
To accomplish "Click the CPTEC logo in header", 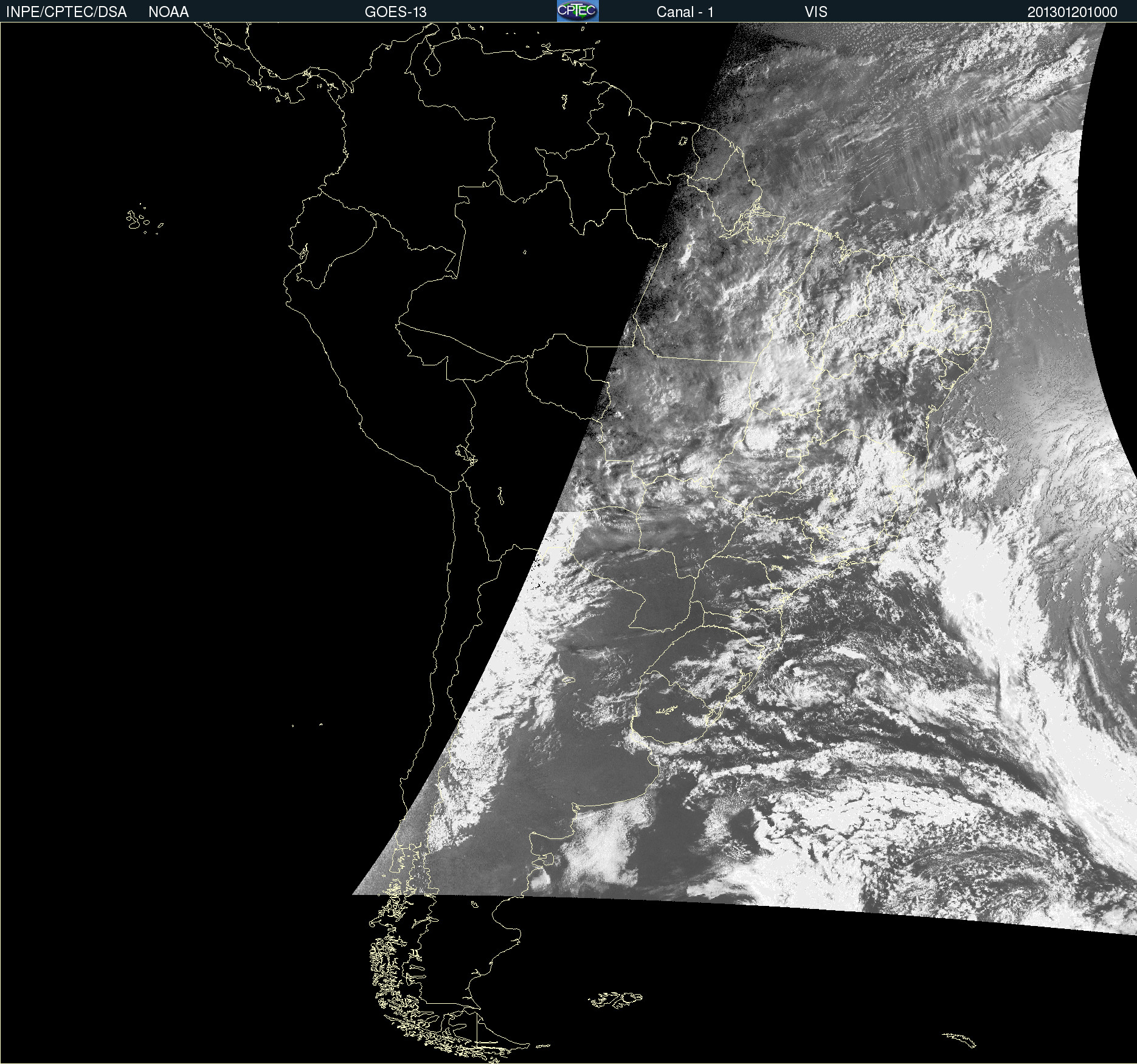I will (578, 11).
